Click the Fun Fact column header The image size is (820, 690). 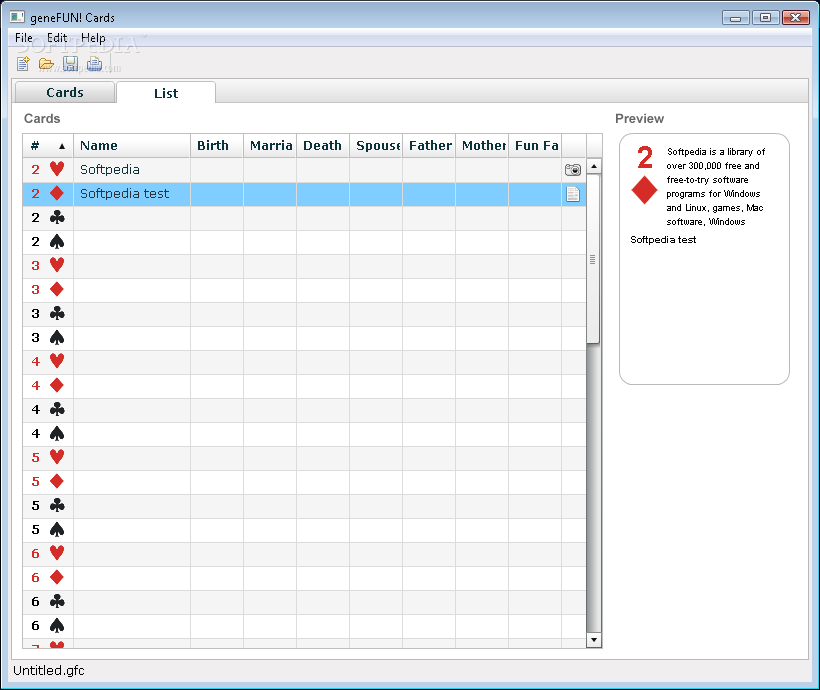pyautogui.click(x=535, y=145)
